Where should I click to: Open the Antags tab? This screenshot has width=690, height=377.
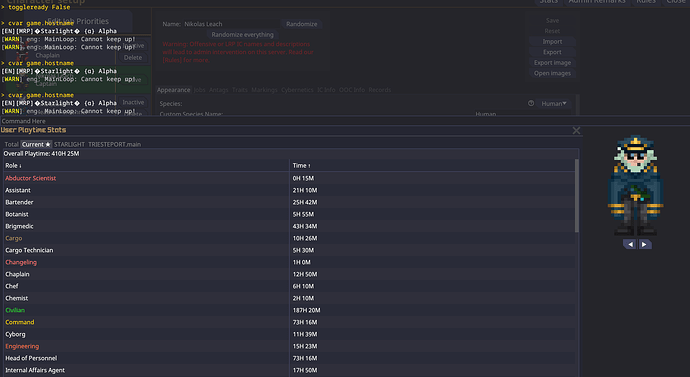[218, 90]
